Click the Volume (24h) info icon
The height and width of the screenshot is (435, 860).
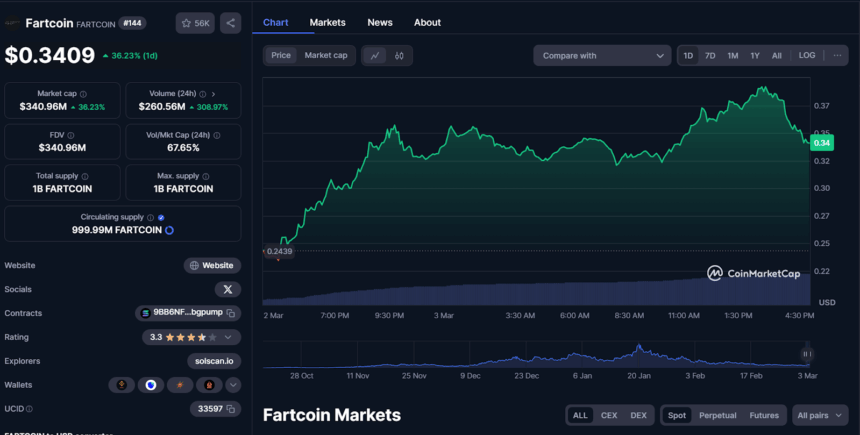(202, 94)
